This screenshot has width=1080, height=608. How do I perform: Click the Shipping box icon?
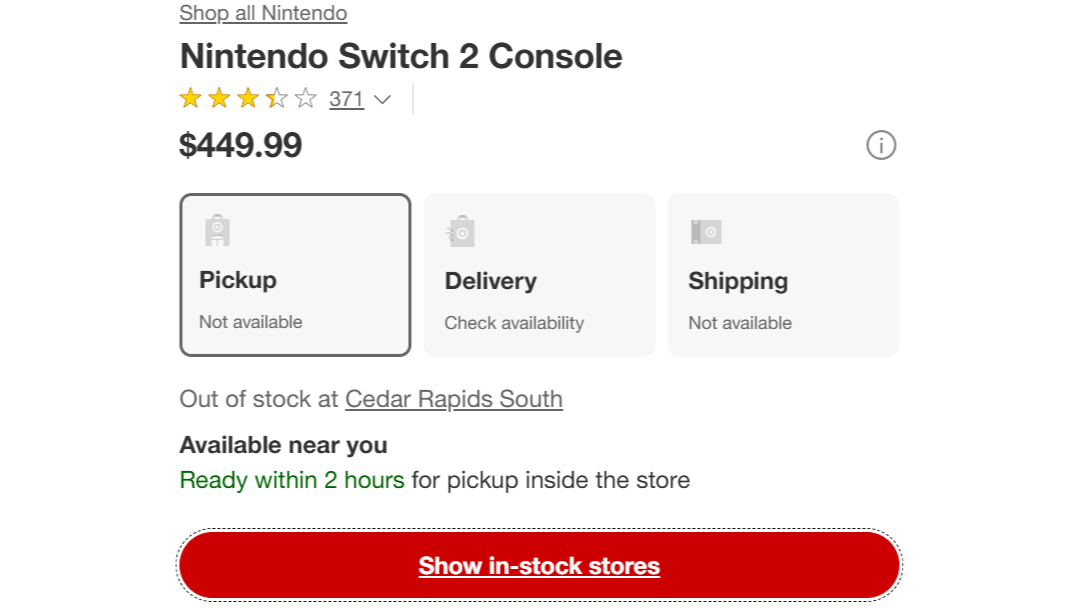click(x=706, y=231)
